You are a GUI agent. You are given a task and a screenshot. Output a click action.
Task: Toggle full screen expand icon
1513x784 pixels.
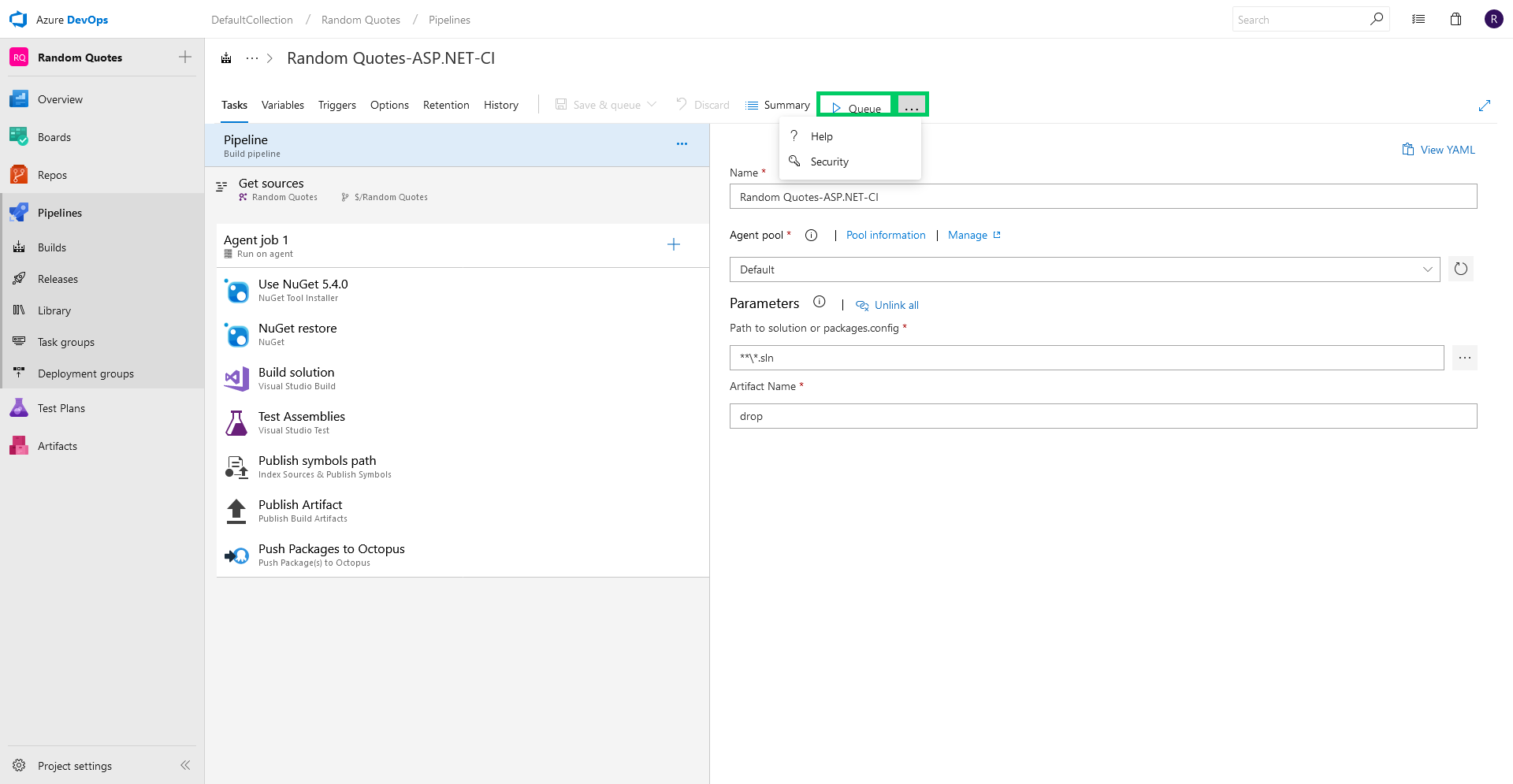(1485, 106)
